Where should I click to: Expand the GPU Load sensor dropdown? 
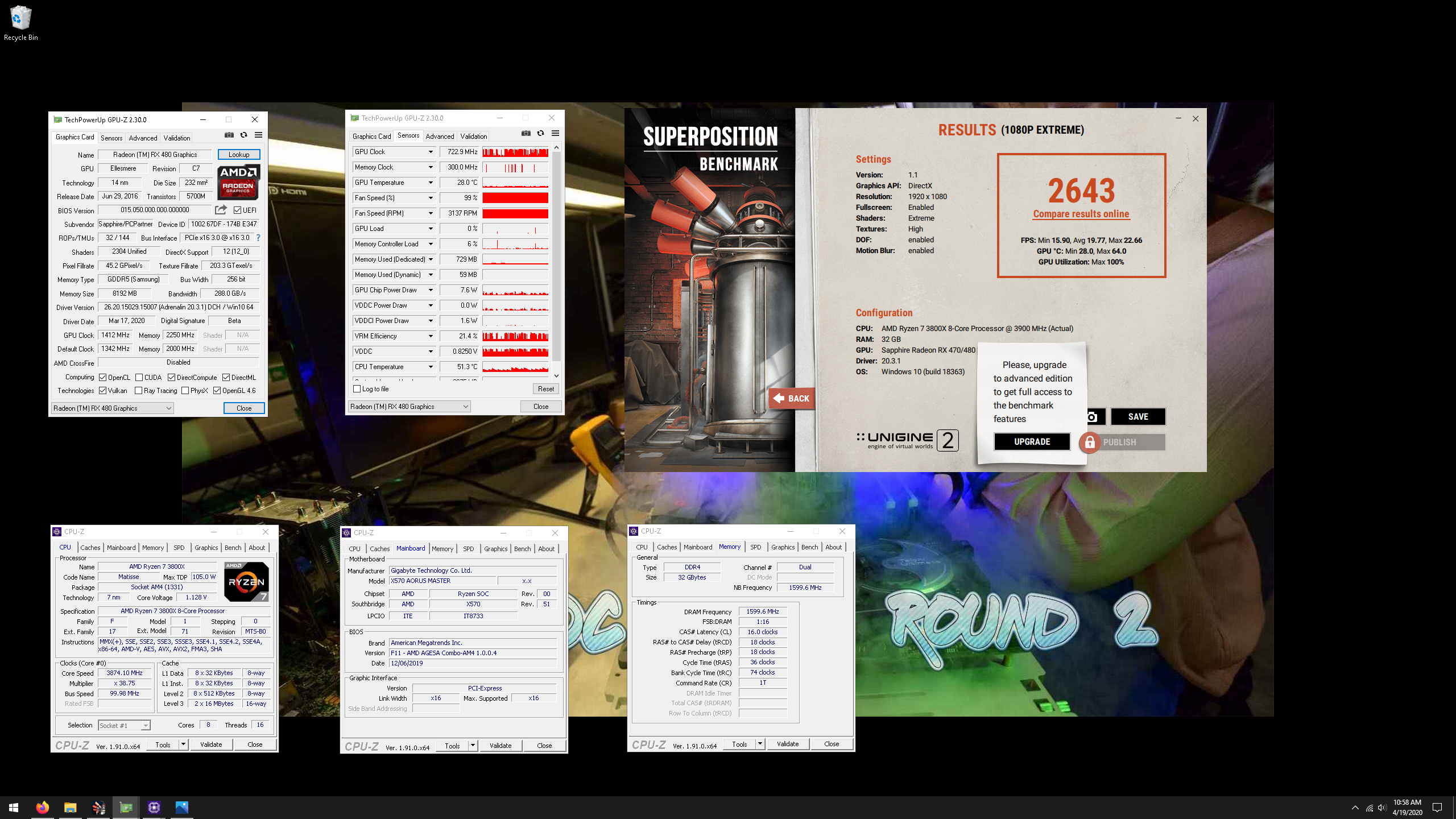pos(431,229)
